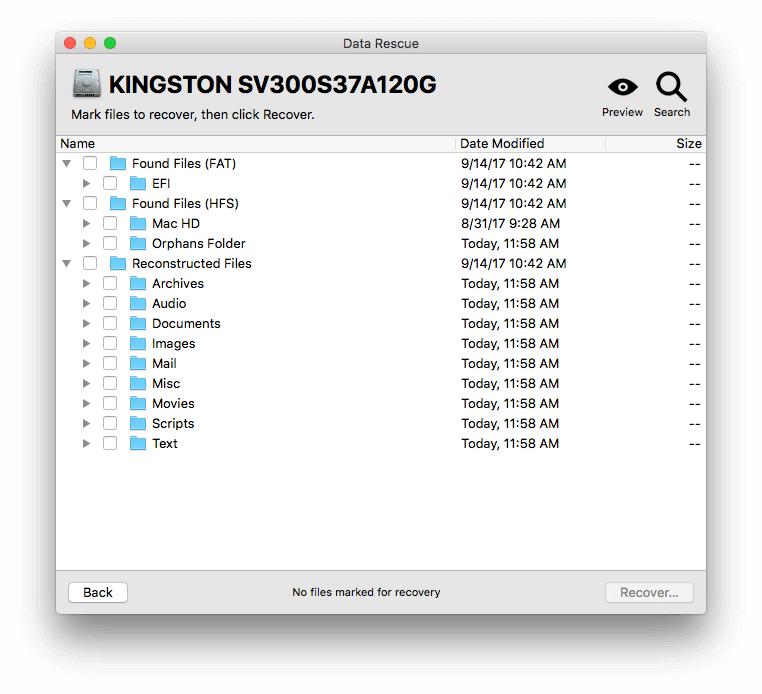Expand the EFI folder
The width and height of the screenshot is (762, 694).
(87, 183)
